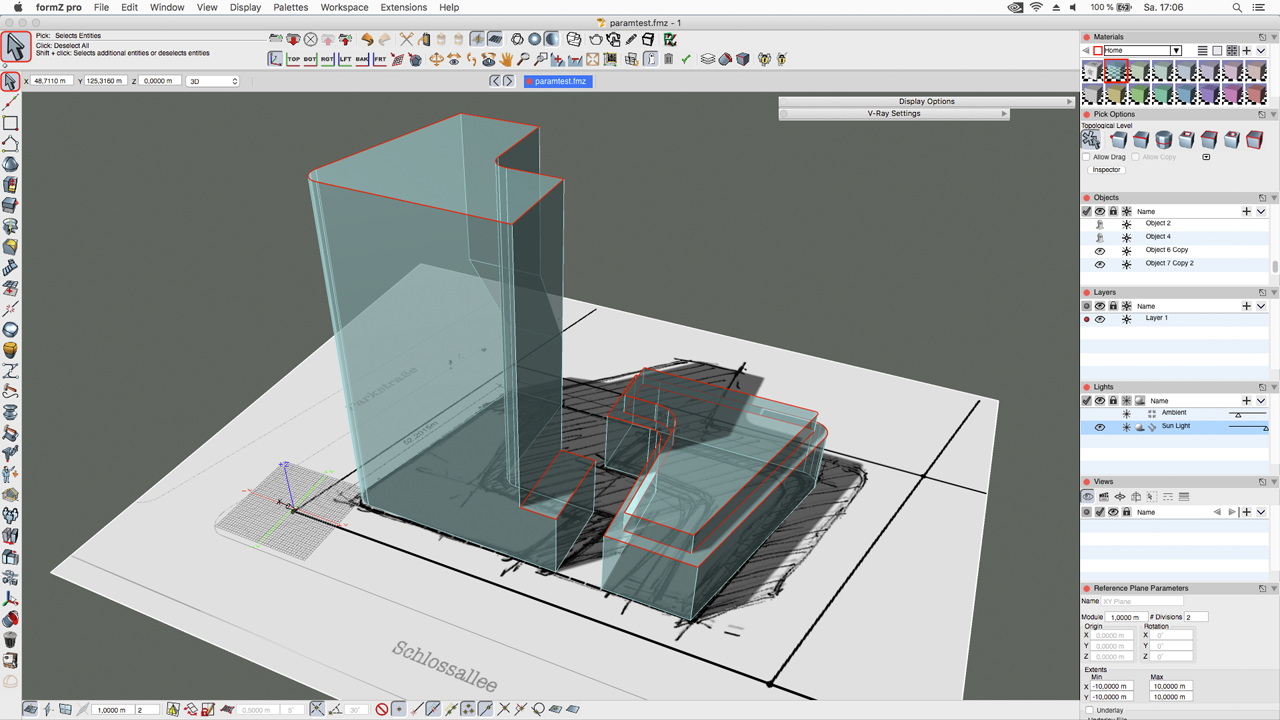Click the Zoom magnifier tool
Screen dimensions: 1280x720
[523, 60]
